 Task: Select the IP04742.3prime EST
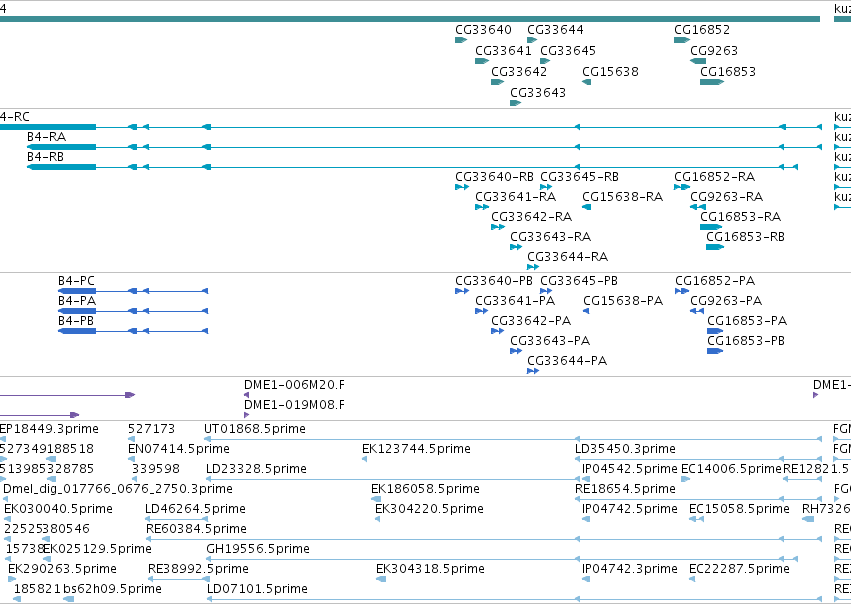pos(586,580)
